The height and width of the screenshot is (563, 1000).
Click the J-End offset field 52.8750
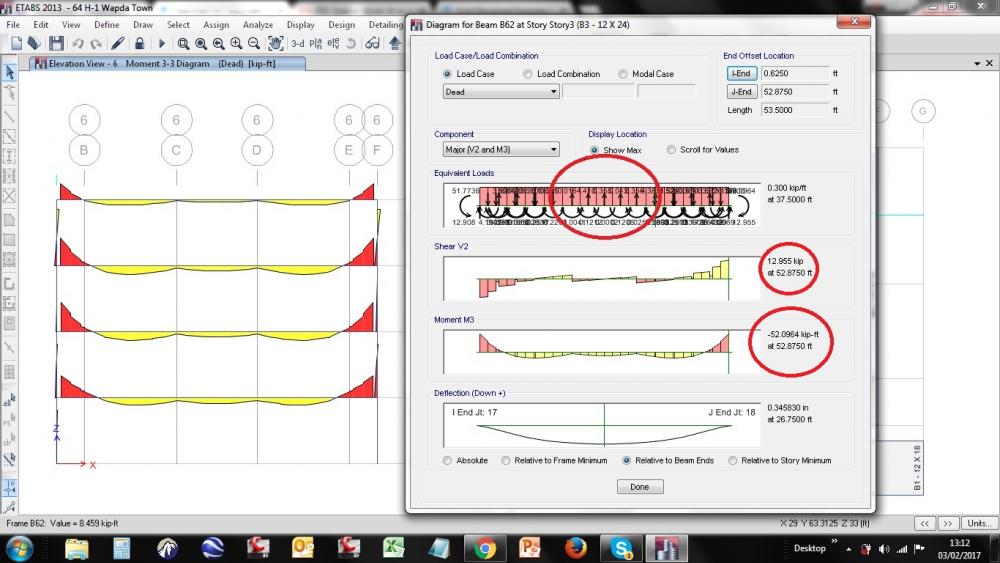coord(795,92)
